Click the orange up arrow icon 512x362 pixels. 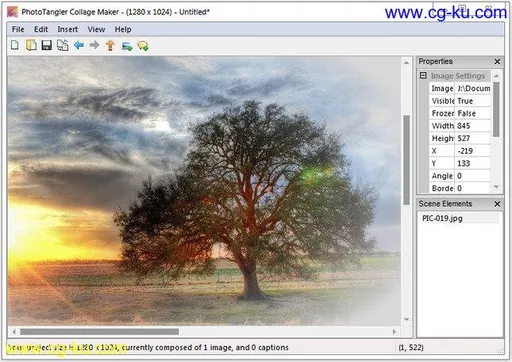[110, 45]
